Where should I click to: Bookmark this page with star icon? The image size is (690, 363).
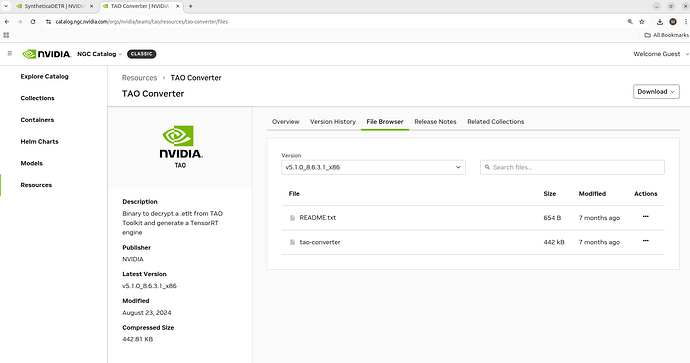(642, 22)
